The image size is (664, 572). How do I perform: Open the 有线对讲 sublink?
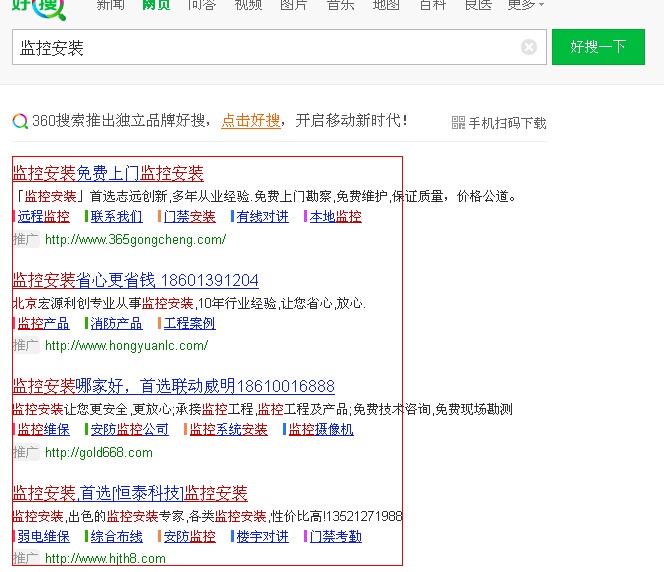tap(263, 217)
